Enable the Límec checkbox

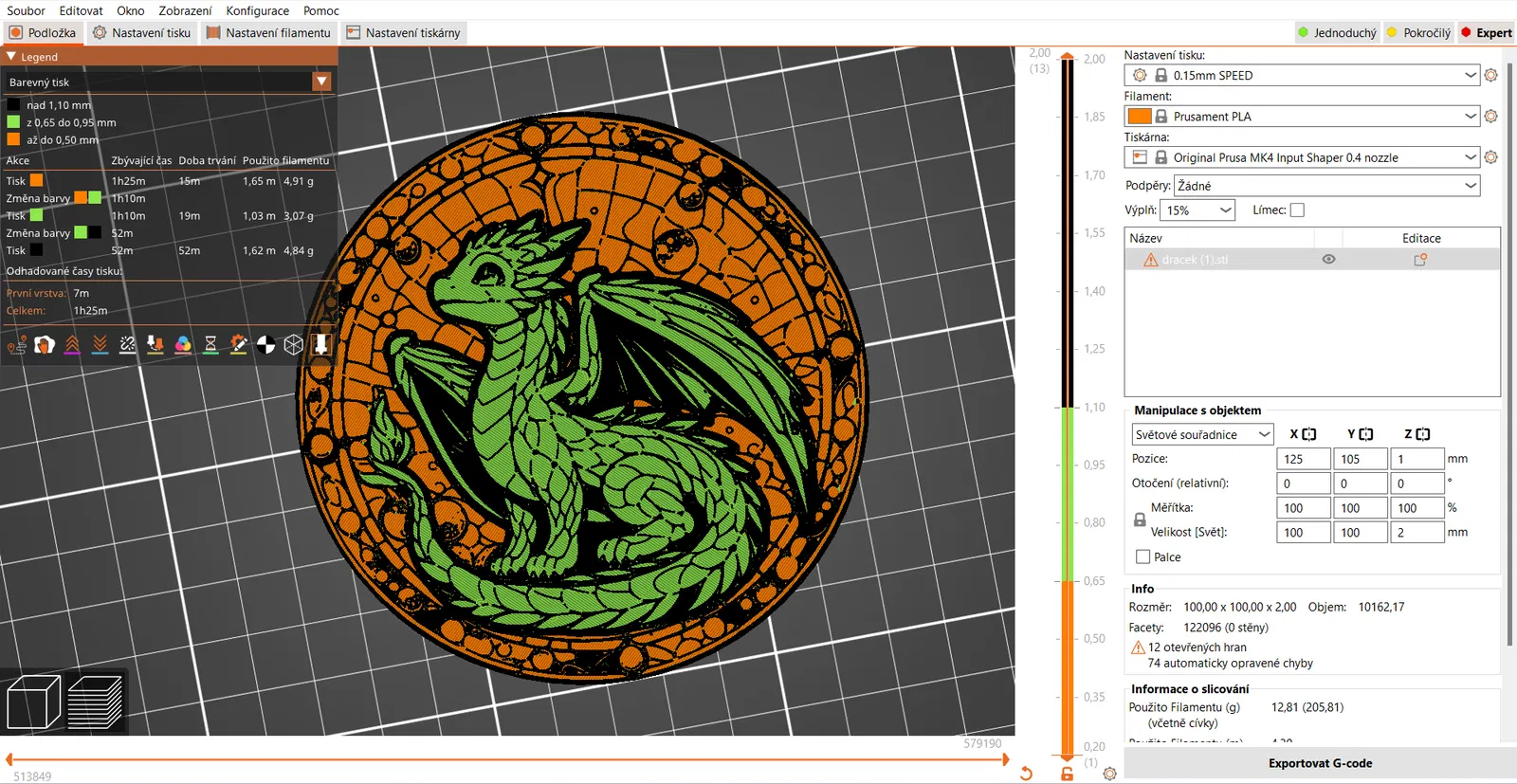(1297, 210)
